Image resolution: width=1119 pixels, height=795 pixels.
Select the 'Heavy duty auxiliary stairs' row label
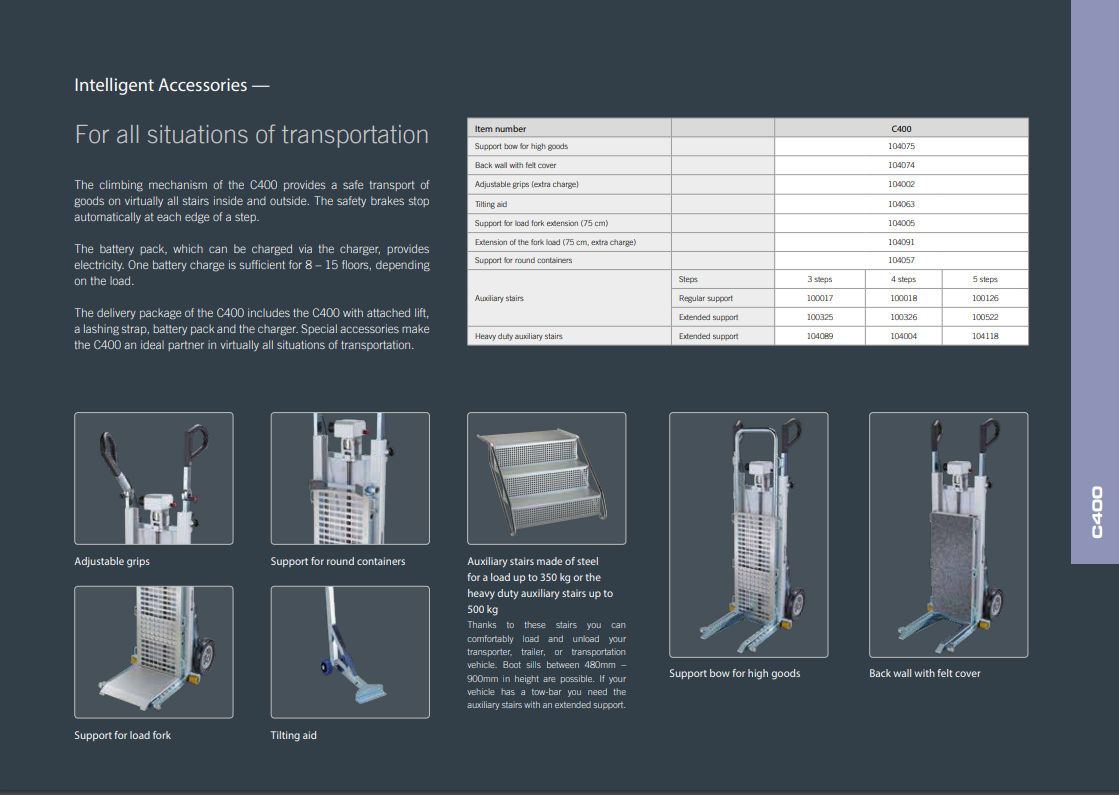tap(518, 337)
